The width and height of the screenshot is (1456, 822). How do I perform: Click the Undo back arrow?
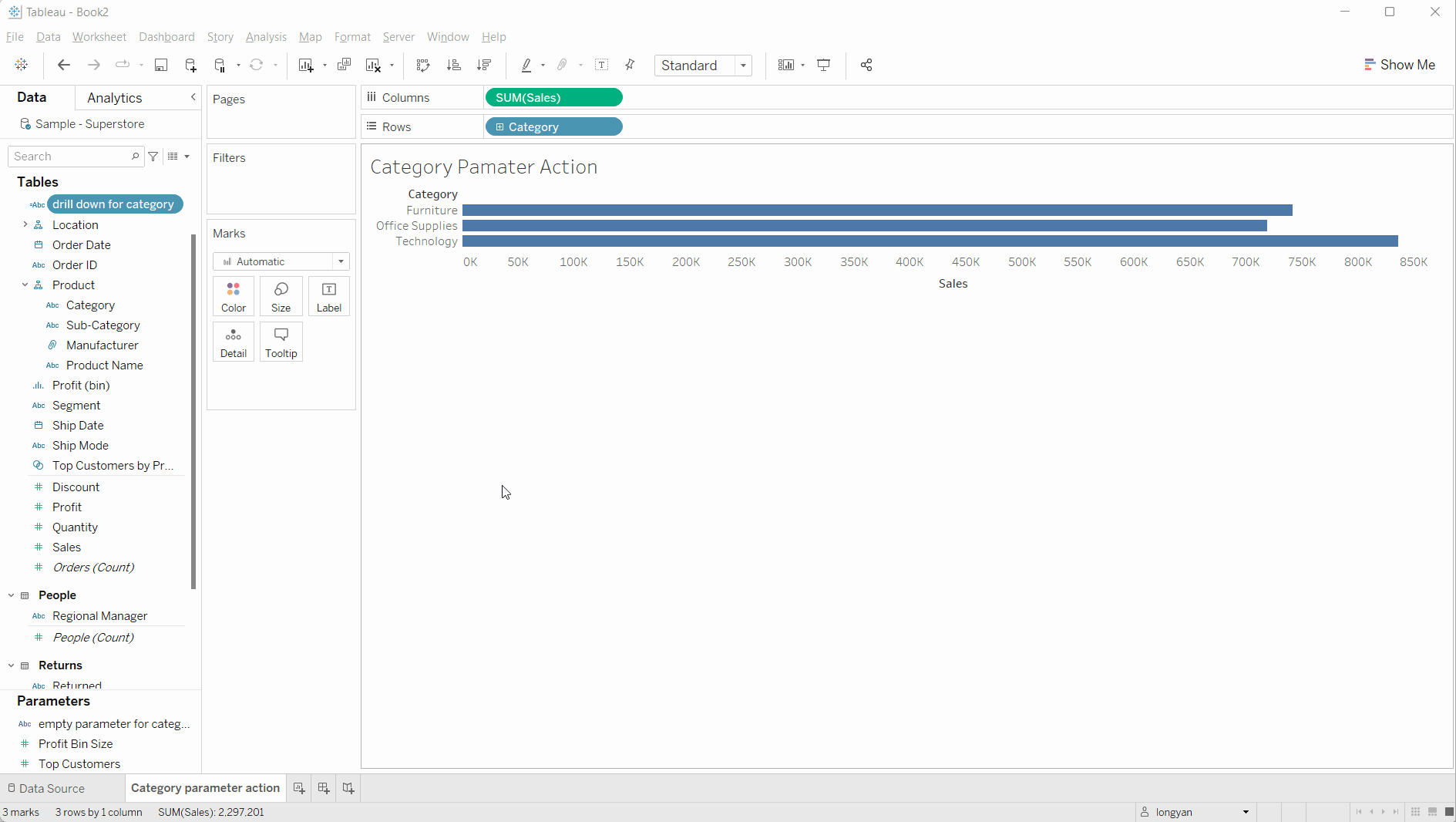coord(64,65)
